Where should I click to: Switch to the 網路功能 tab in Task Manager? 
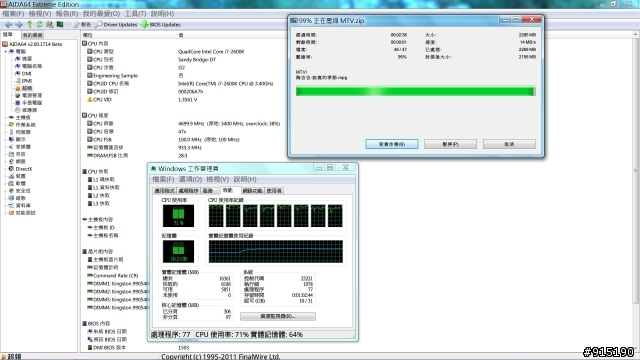point(252,191)
